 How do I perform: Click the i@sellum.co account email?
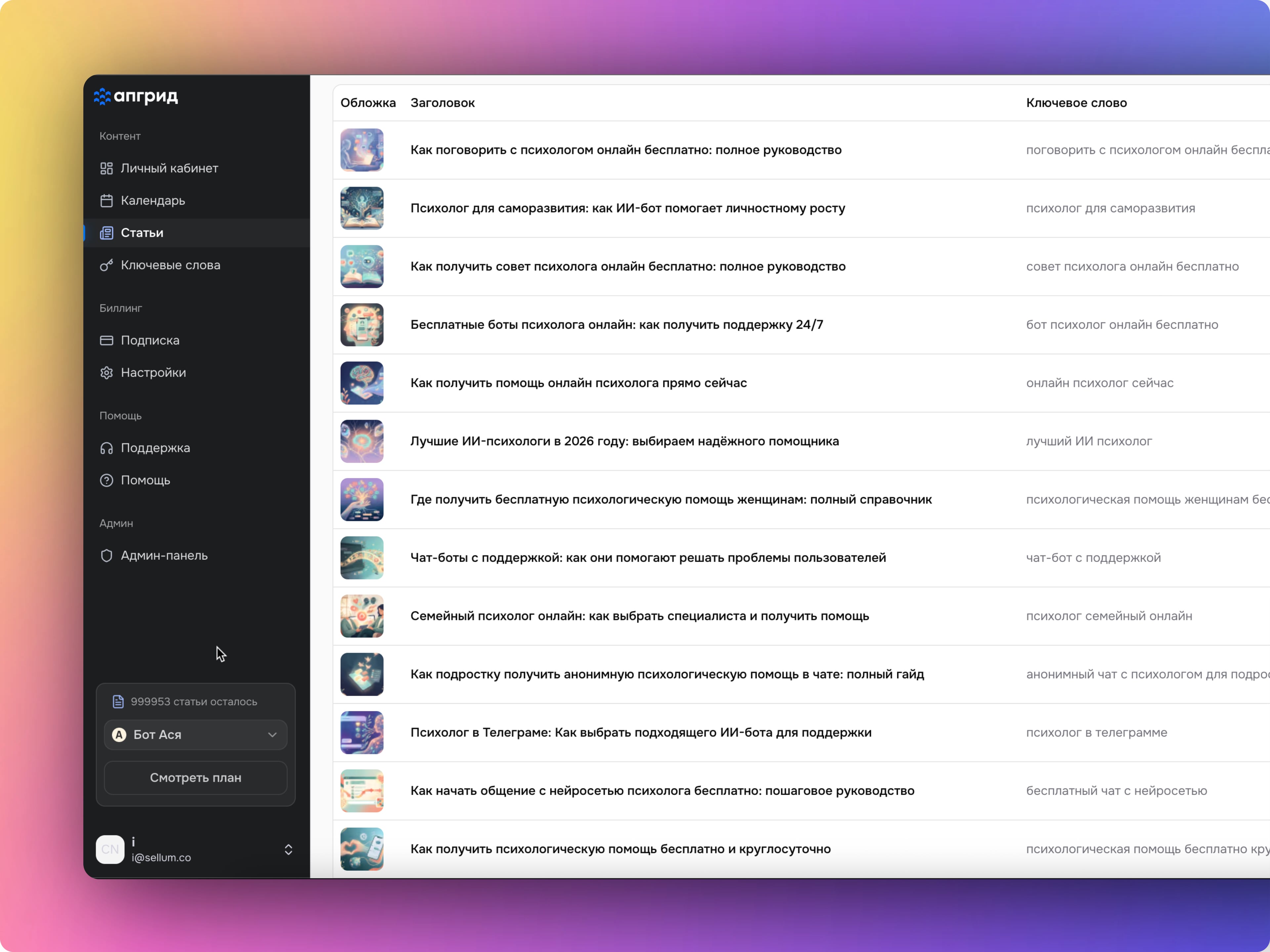161,857
